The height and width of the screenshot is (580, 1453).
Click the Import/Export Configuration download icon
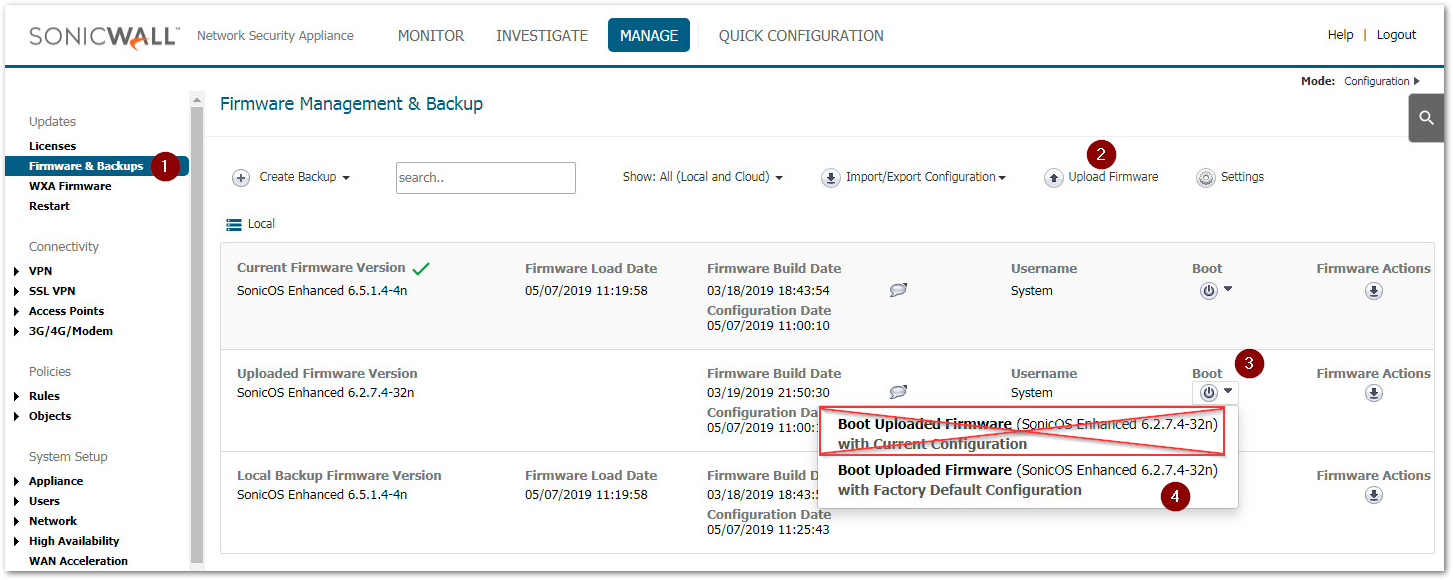[831, 178]
